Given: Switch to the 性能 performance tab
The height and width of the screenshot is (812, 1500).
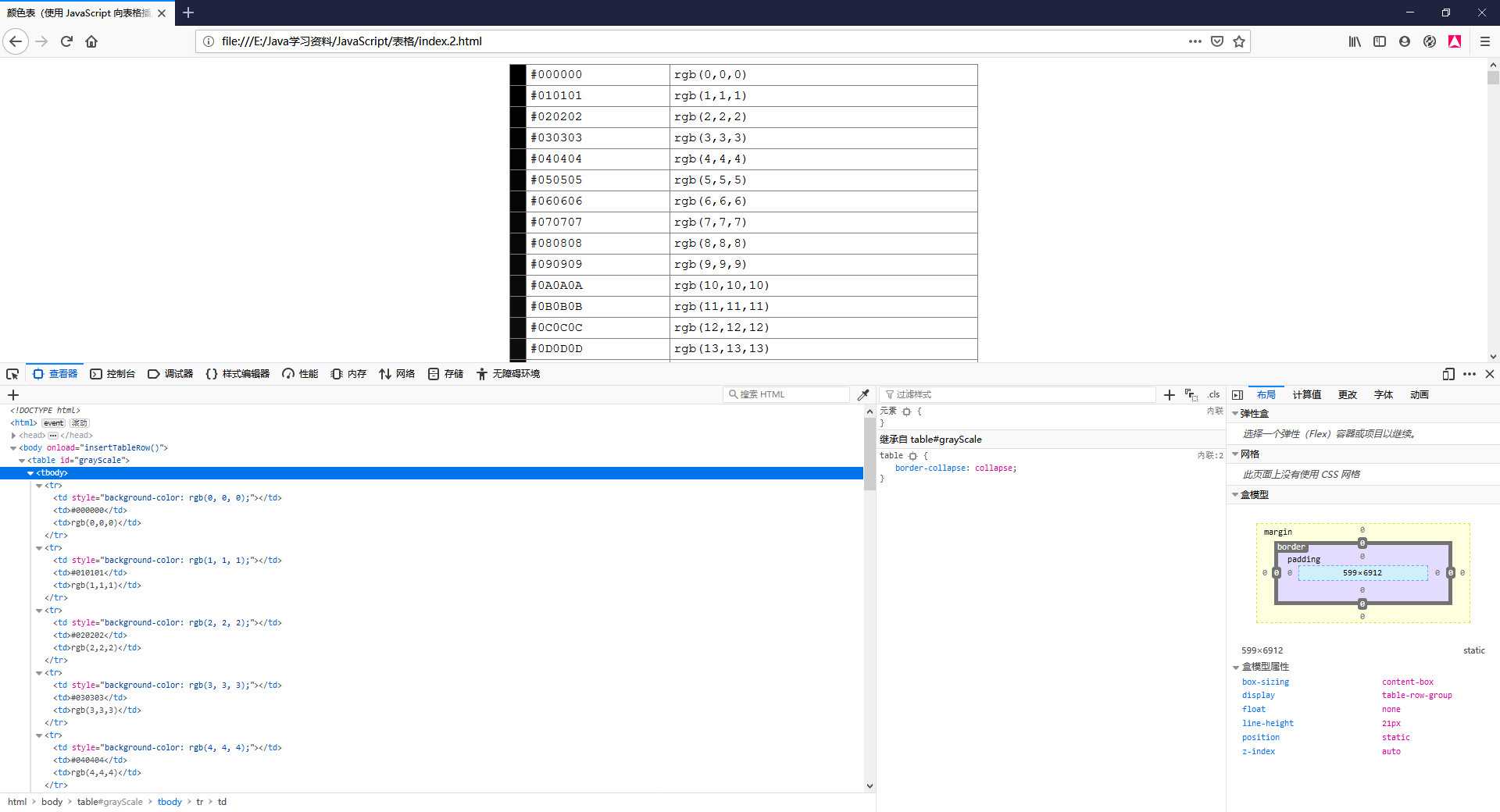Looking at the screenshot, I should click(300, 374).
